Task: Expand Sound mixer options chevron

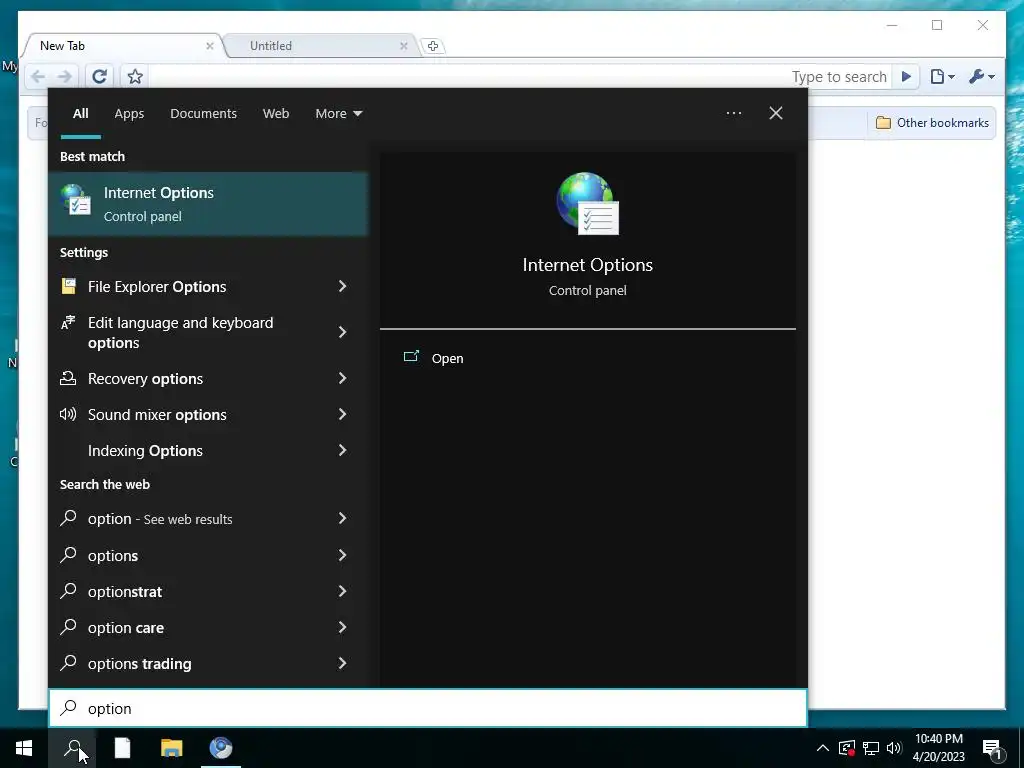Action: coord(342,414)
